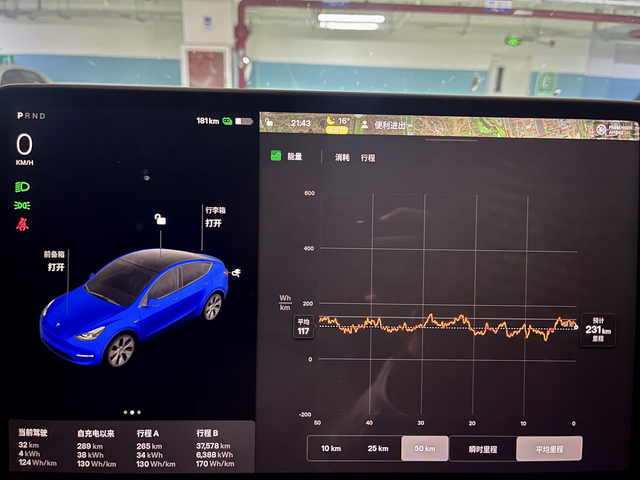Tap the 当前驾驶 trip card
The width and height of the screenshot is (640, 480).
point(37,448)
